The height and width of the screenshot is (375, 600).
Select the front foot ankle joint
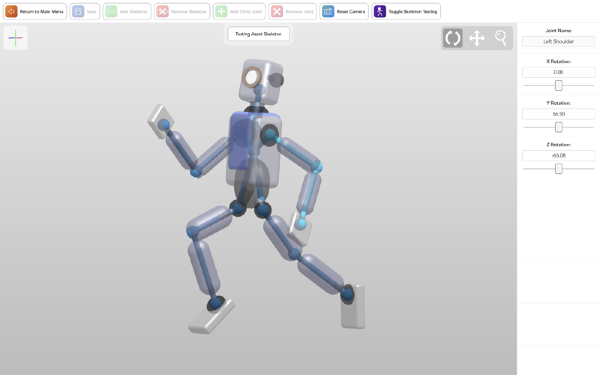point(216,303)
